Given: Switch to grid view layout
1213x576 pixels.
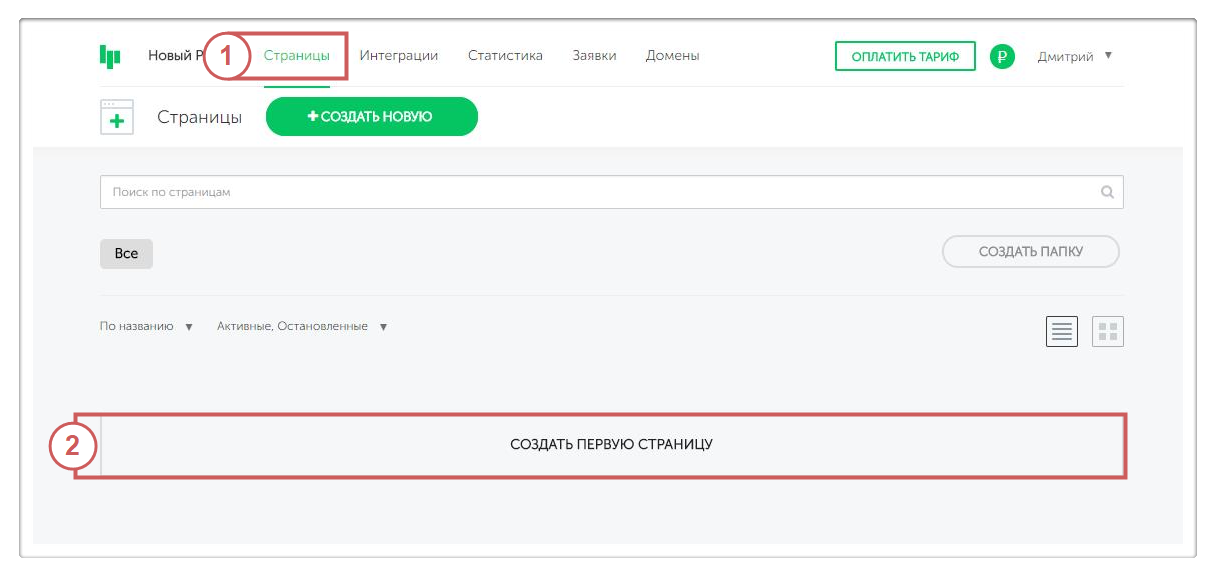Looking at the screenshot, I should (1108, 332).
